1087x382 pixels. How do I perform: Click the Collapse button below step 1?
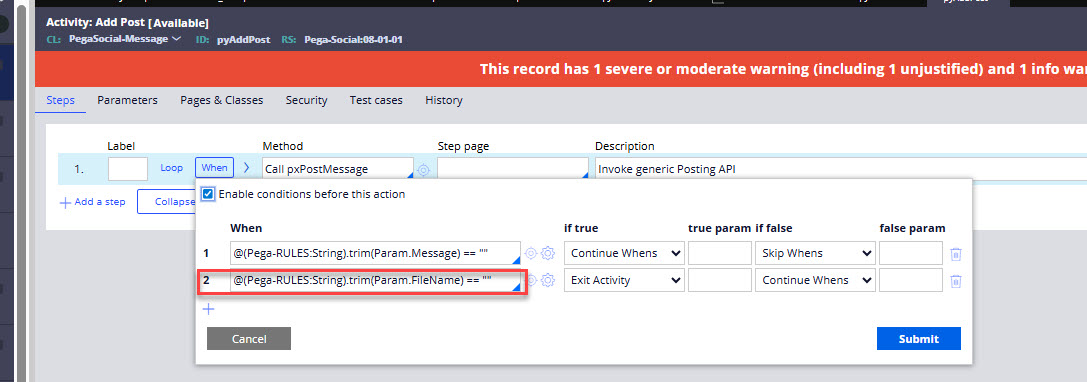click(x=166, y=202)
